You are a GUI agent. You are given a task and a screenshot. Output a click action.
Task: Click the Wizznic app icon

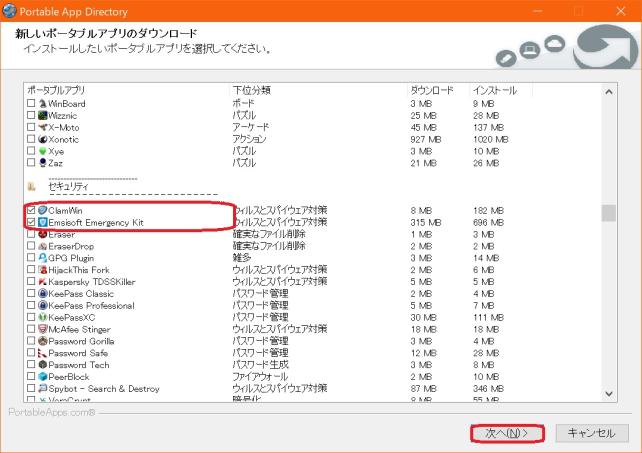click(x=43, y=115)
